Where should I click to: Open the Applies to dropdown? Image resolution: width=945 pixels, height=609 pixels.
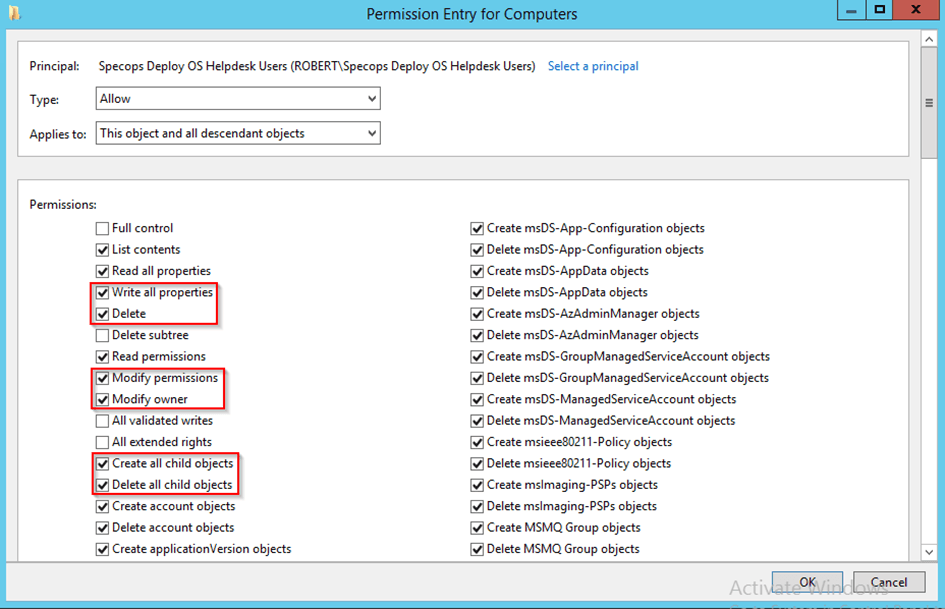coord(238,133)
